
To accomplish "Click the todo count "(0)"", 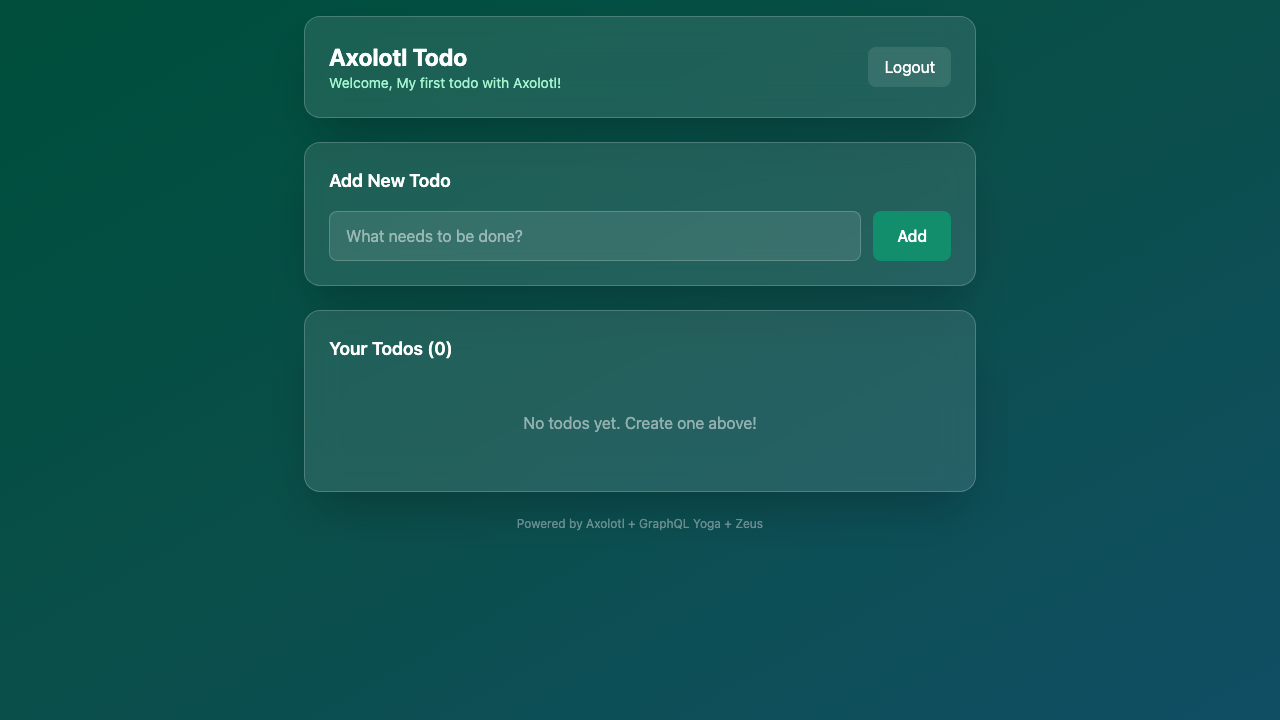I will [440, 349].
